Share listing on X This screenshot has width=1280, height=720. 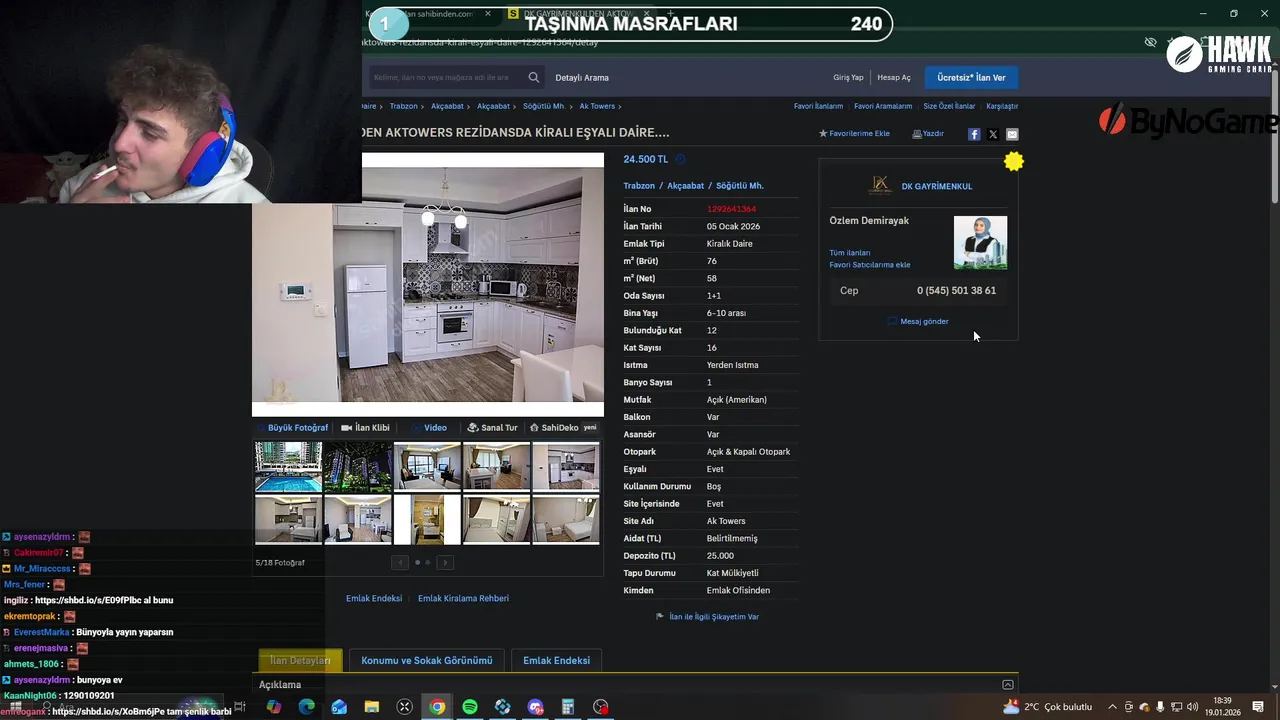tap(993, 134)
